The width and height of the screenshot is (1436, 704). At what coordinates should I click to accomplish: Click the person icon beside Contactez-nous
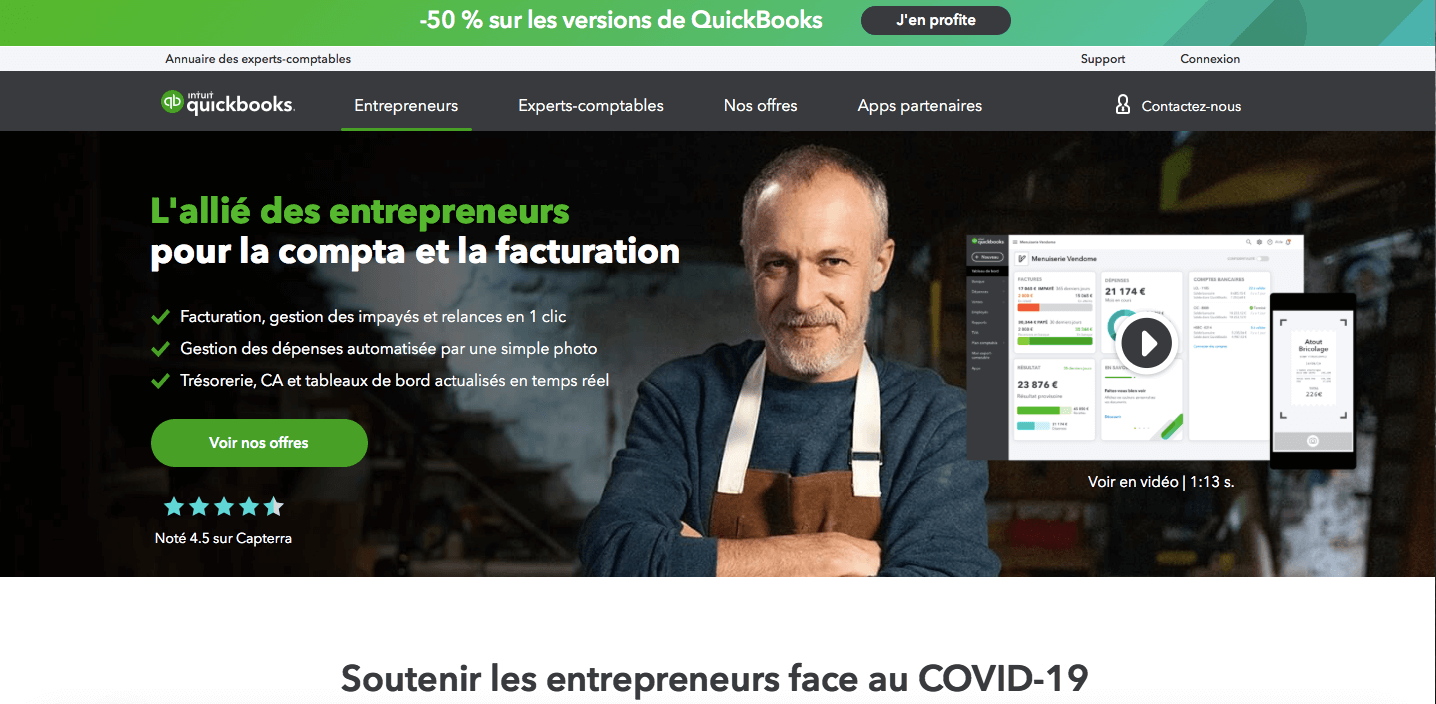[1123, 105]
